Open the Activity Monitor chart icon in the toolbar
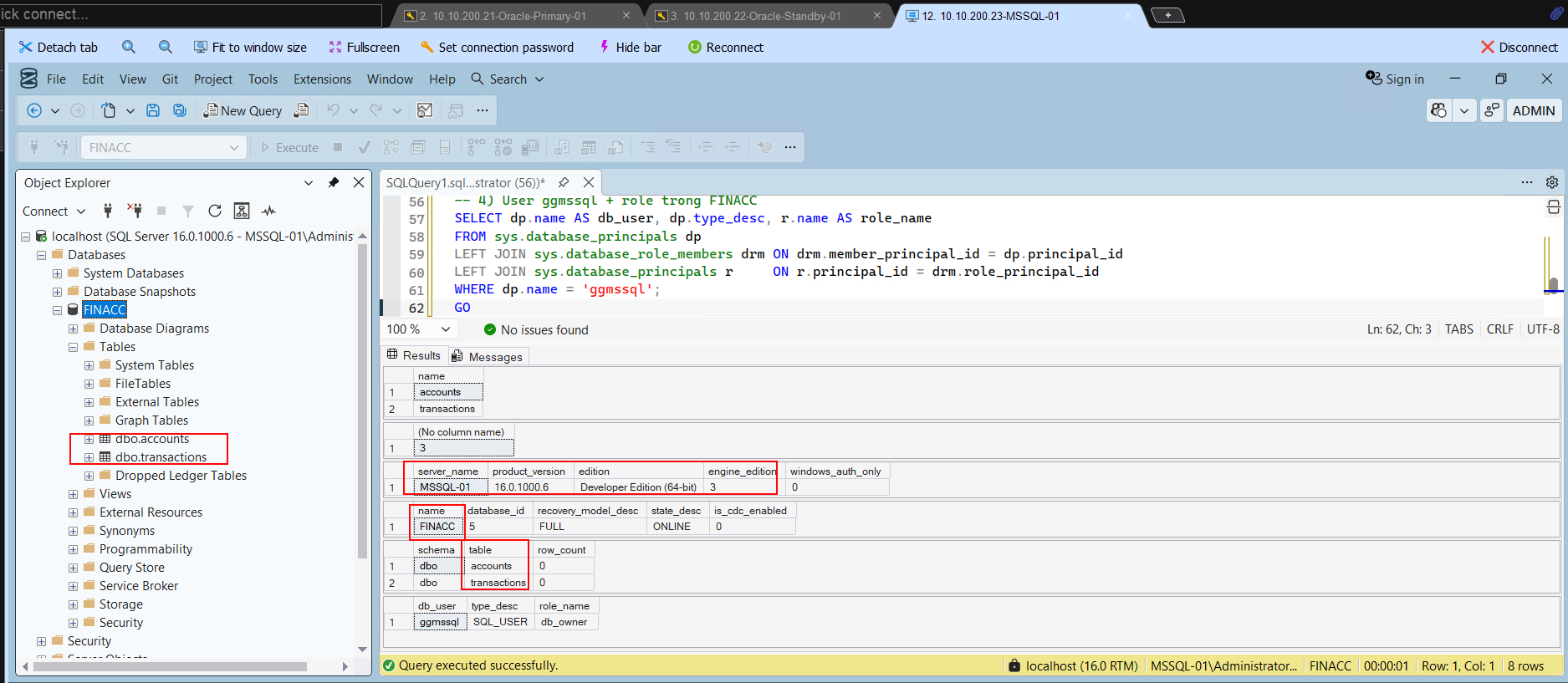 (x=425, y=110)
